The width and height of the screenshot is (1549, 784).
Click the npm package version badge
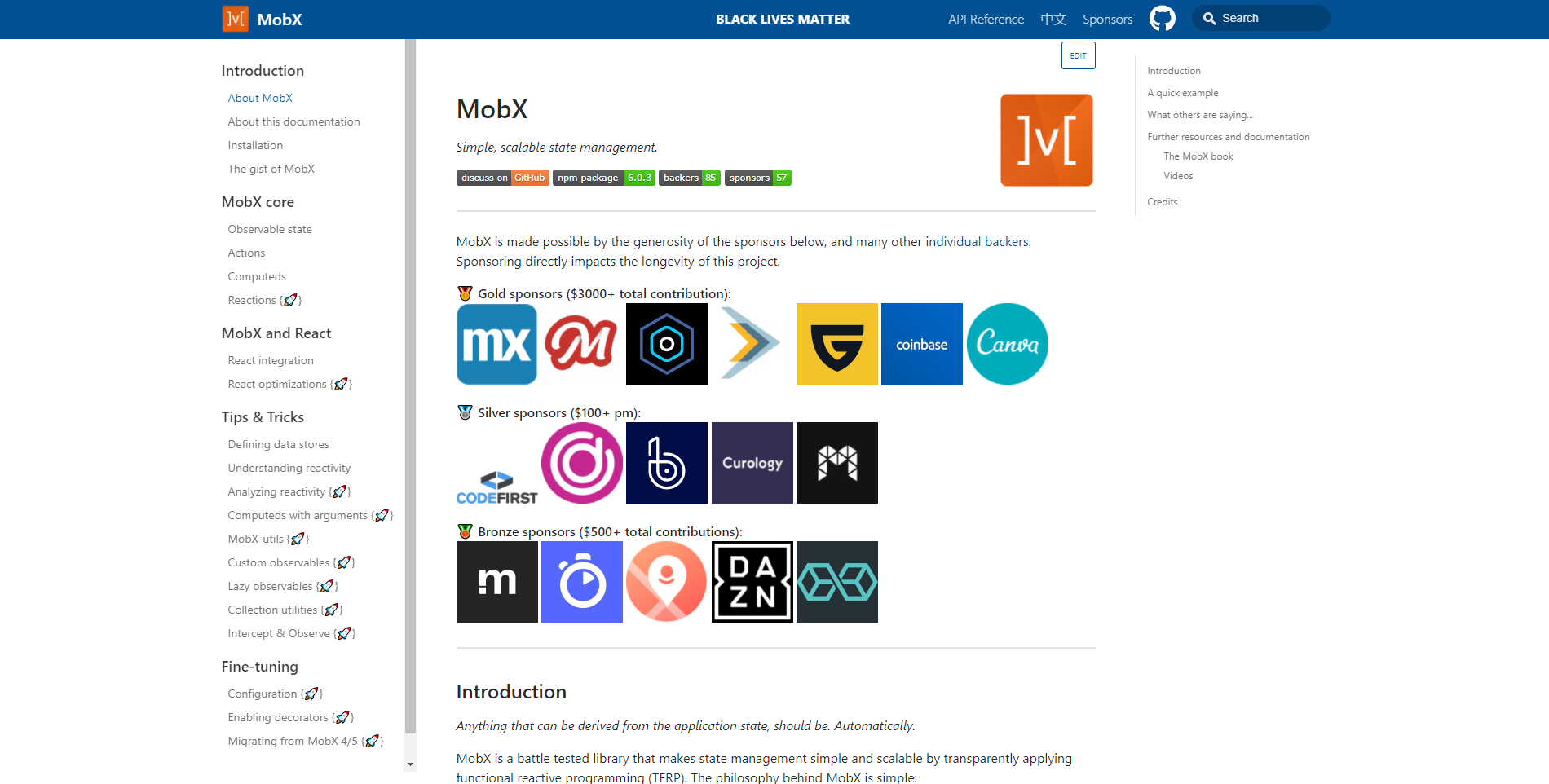click(603, 178)
